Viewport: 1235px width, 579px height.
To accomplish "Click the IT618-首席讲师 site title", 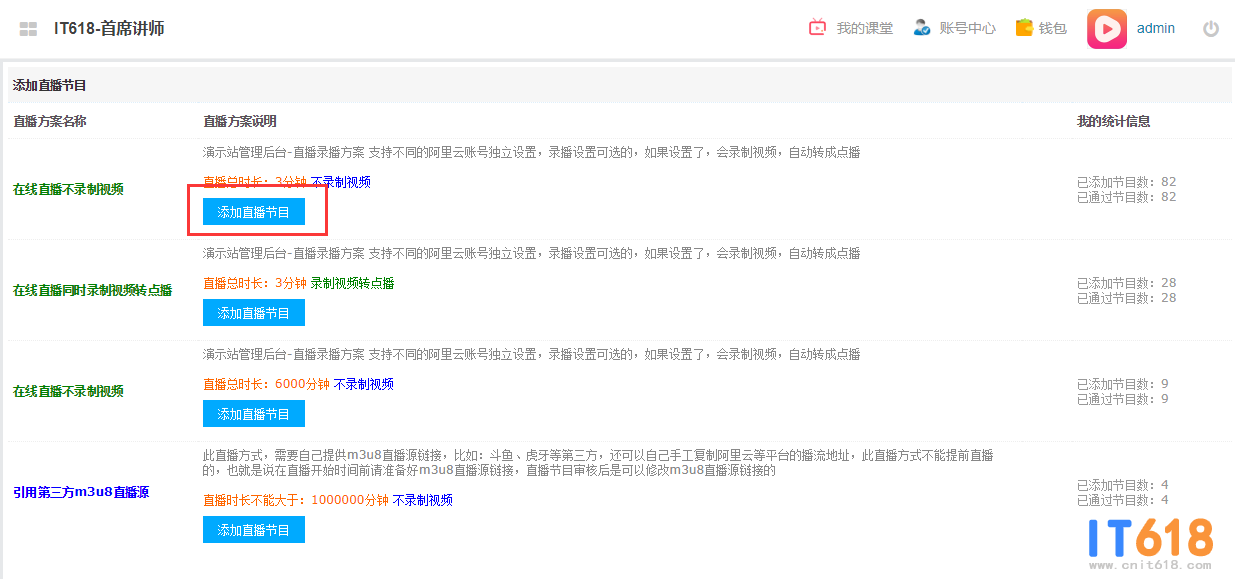I will (109, 29).
